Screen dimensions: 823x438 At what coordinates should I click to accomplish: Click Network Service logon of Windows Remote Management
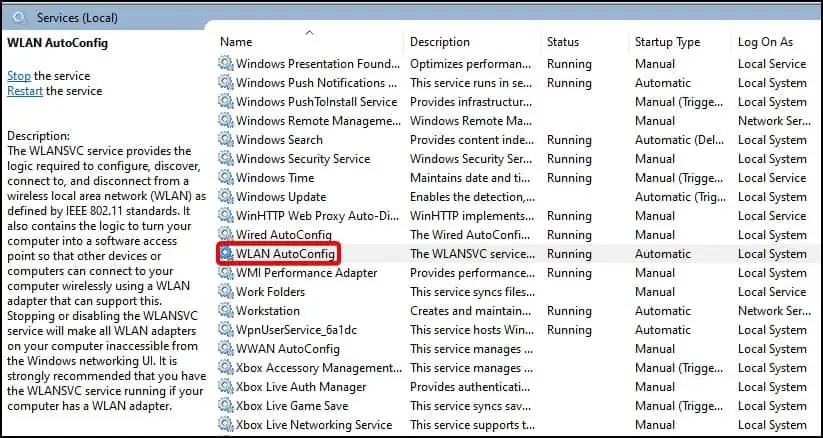click(x=774, y=121)
